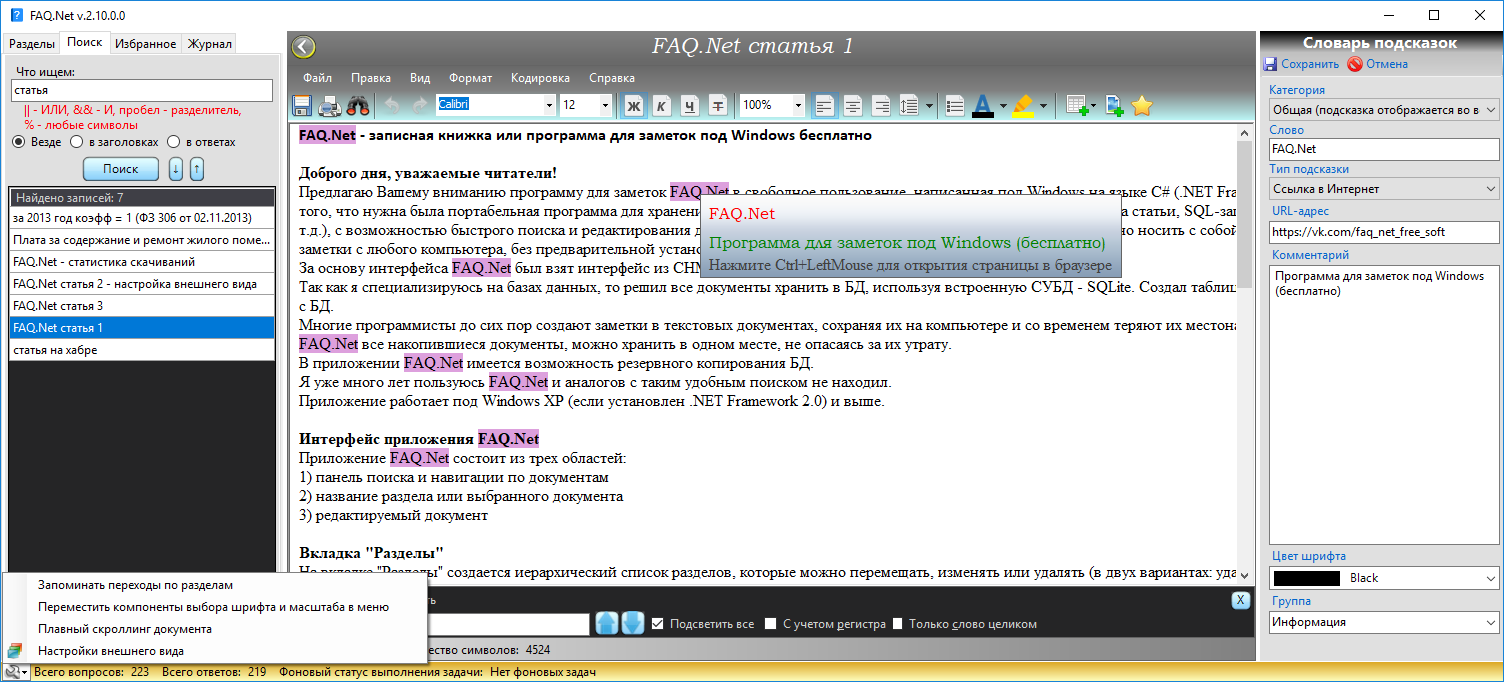Click the Save diskette icon in editor toolbar

pos(301,105)
